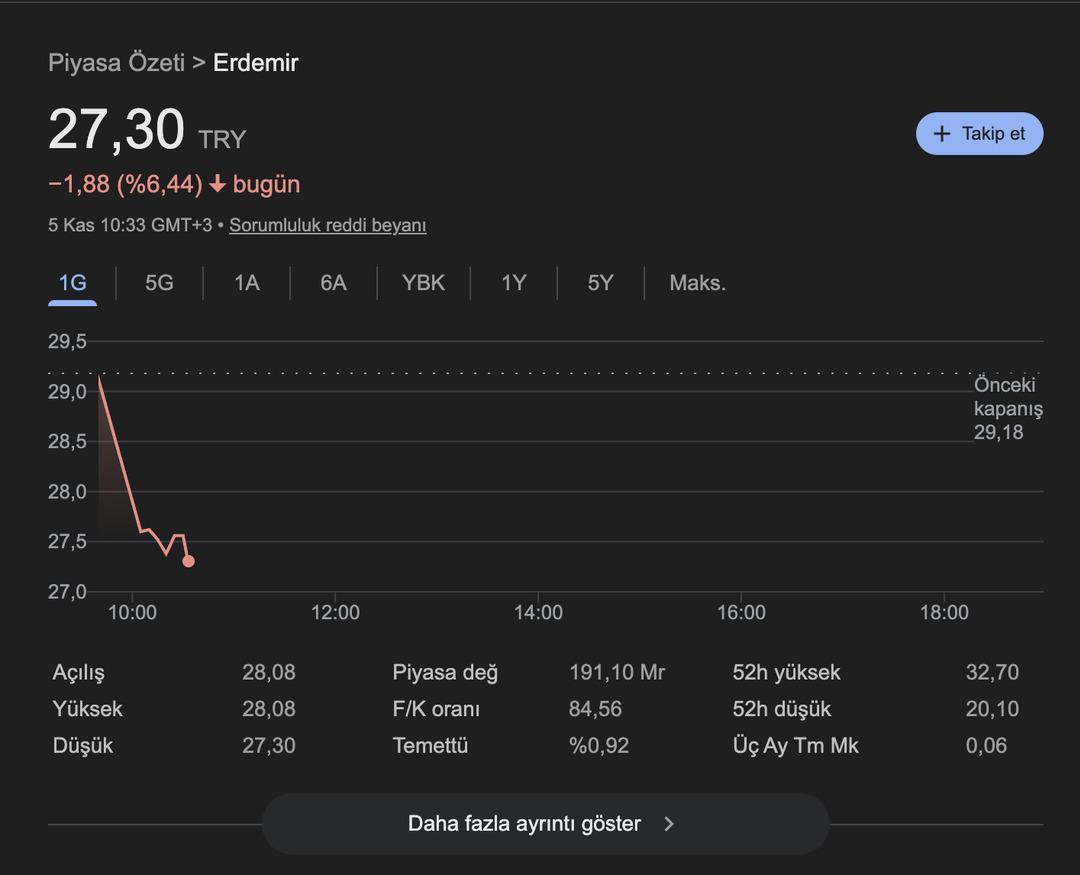Open the Sorumluluk reddi beyanı link
The image size is (1080, 875).
327,225
